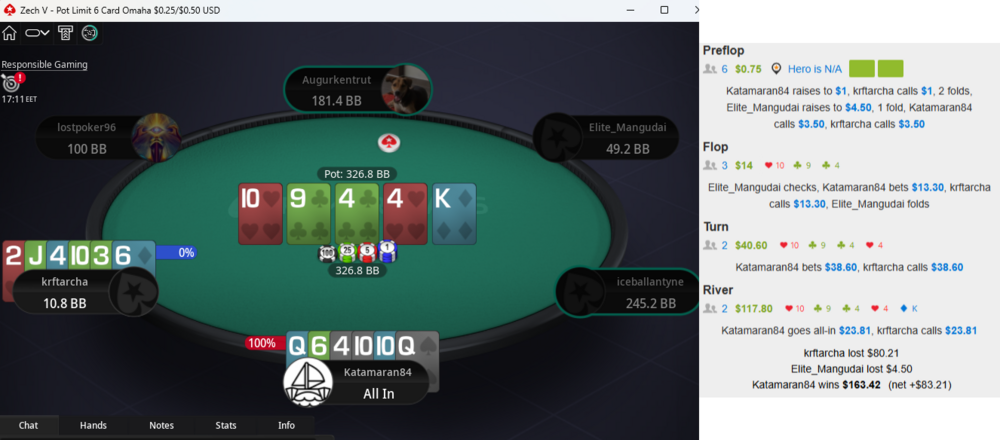The width and height of the screenshot is (1000, 440).
Task: Open the challenges target icon with alert
Action: pos(13,82)
